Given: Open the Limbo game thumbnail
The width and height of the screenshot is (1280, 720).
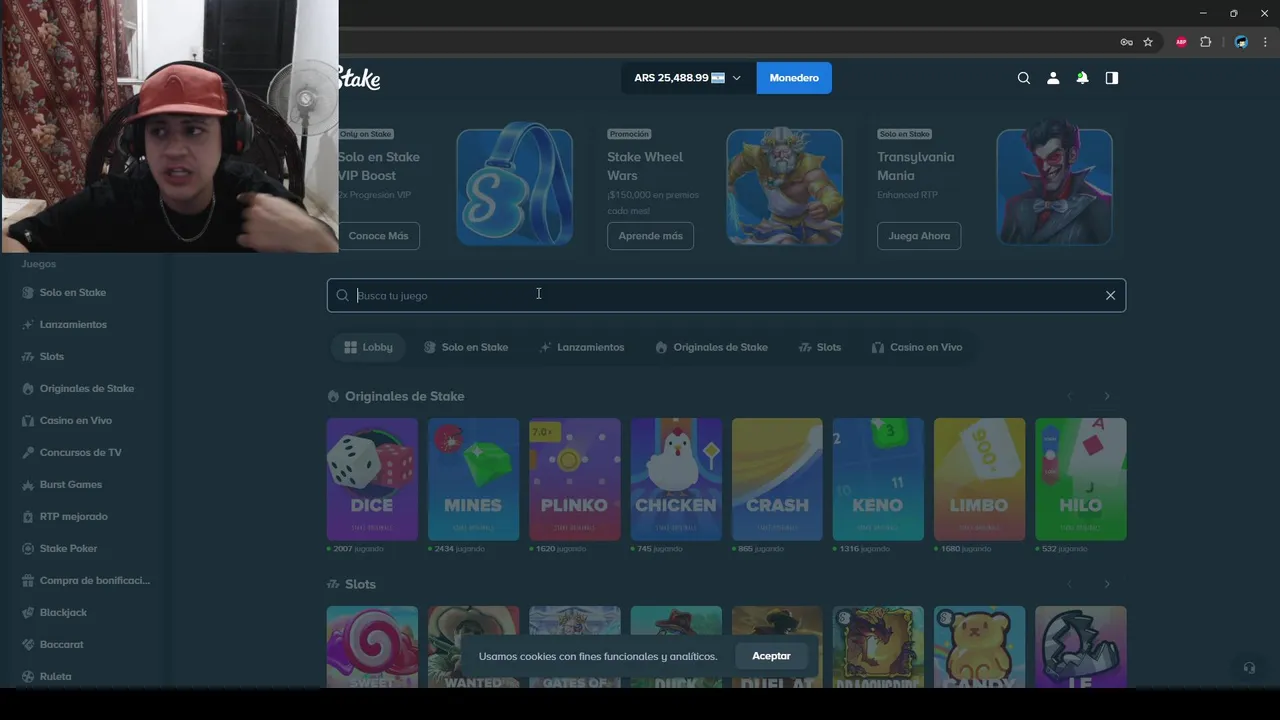Looking at the screenshot, I should (979, 479).
